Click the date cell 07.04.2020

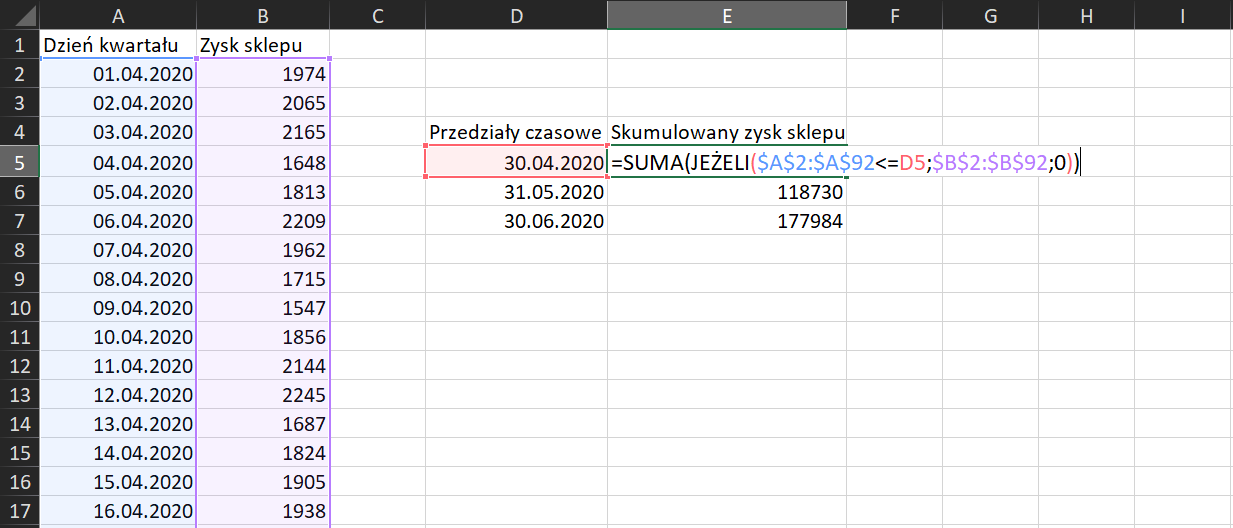click(118, 249)
